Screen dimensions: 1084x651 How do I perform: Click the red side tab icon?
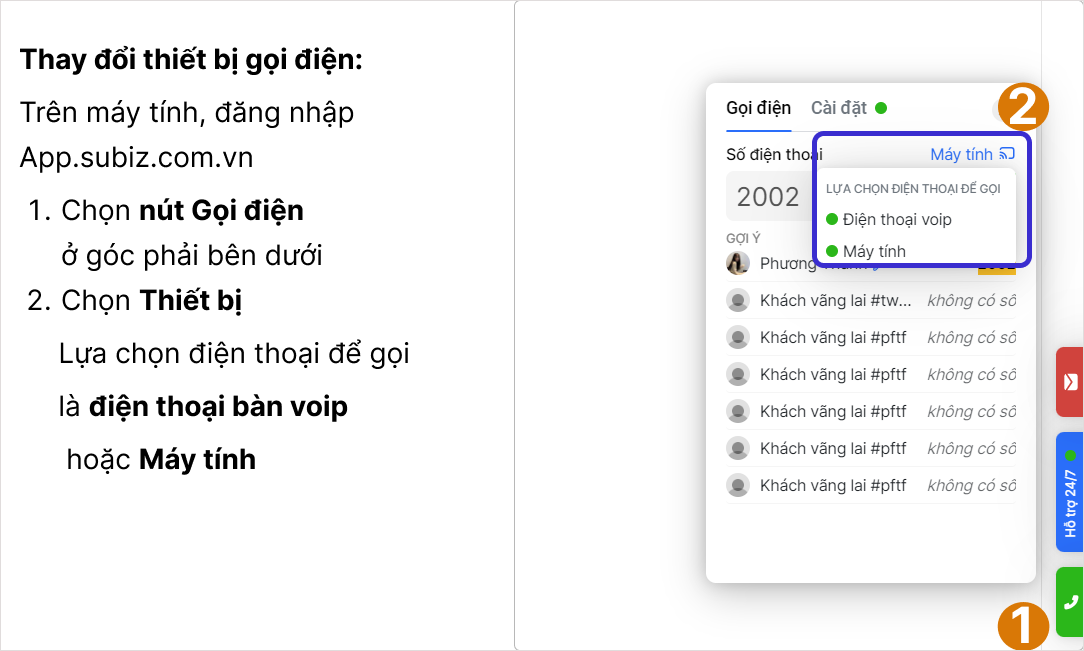coord(1070,381)
